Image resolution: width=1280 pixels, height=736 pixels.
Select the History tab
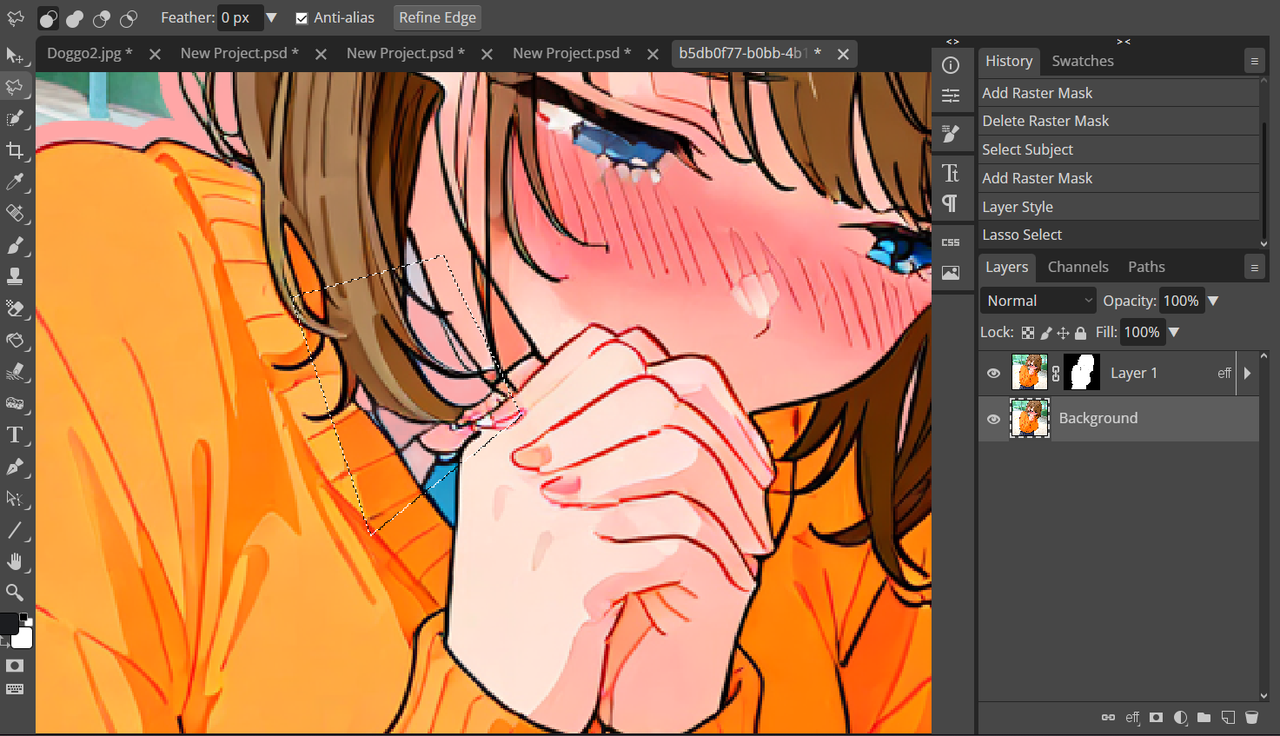[x=1009, y=61]
